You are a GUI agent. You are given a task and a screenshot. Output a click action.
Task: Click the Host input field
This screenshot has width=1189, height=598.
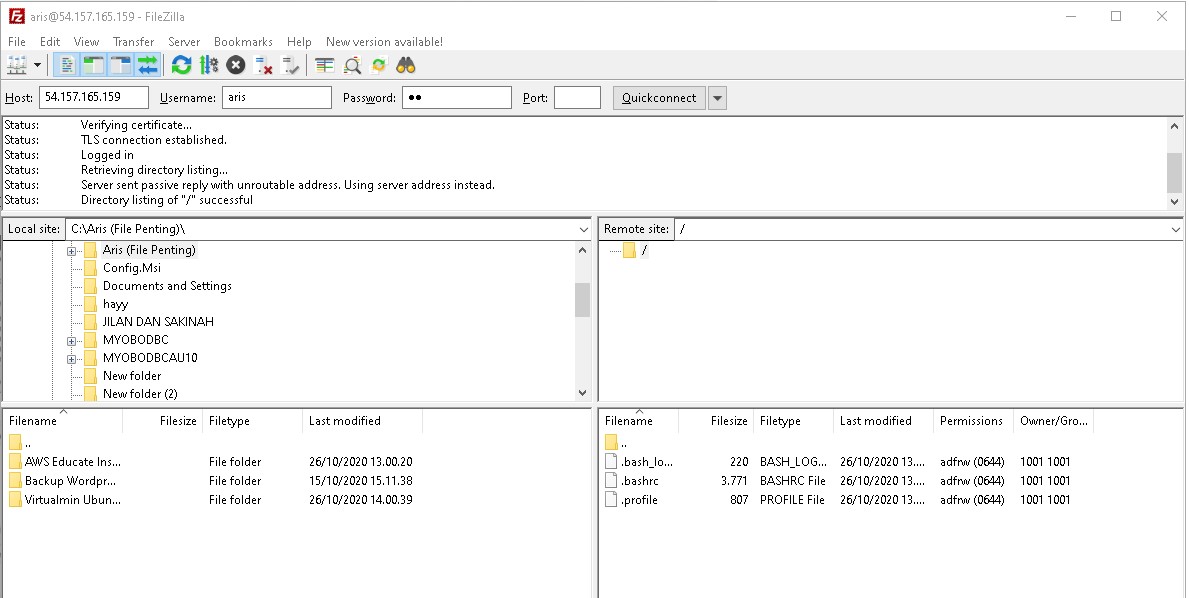94,97
